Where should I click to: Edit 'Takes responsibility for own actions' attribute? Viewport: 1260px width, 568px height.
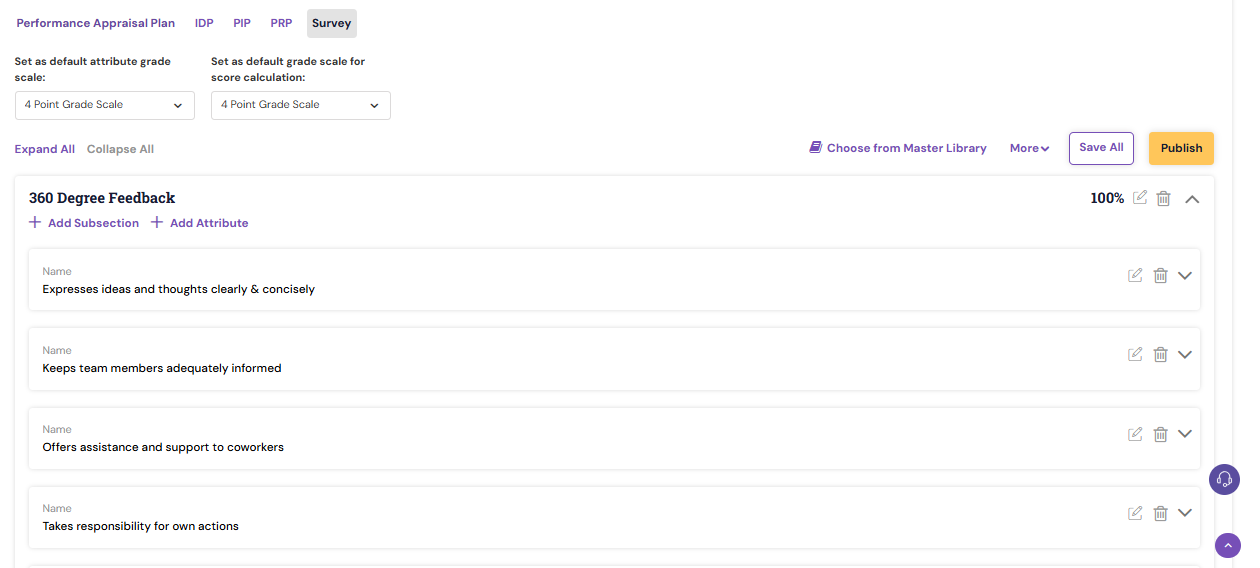[x=1135, y=513]
